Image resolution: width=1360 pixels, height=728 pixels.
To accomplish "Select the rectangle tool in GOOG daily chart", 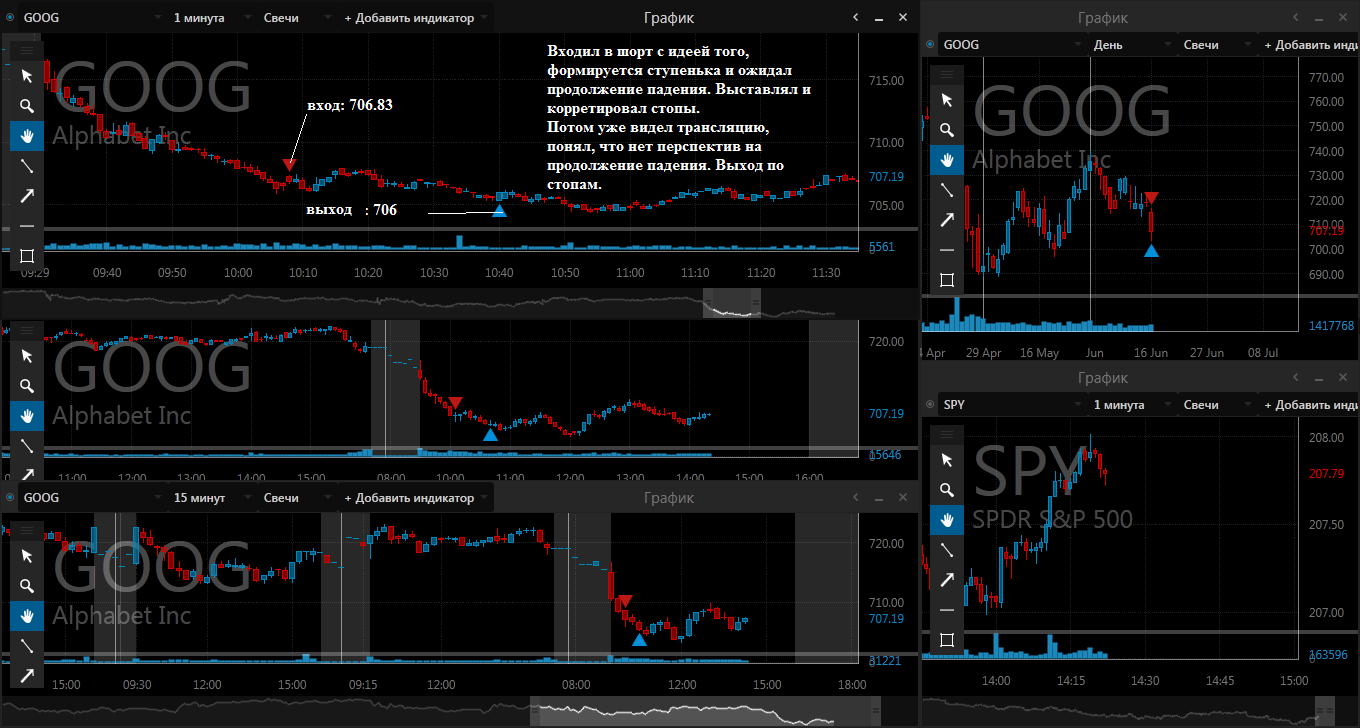I will point(947,280).
